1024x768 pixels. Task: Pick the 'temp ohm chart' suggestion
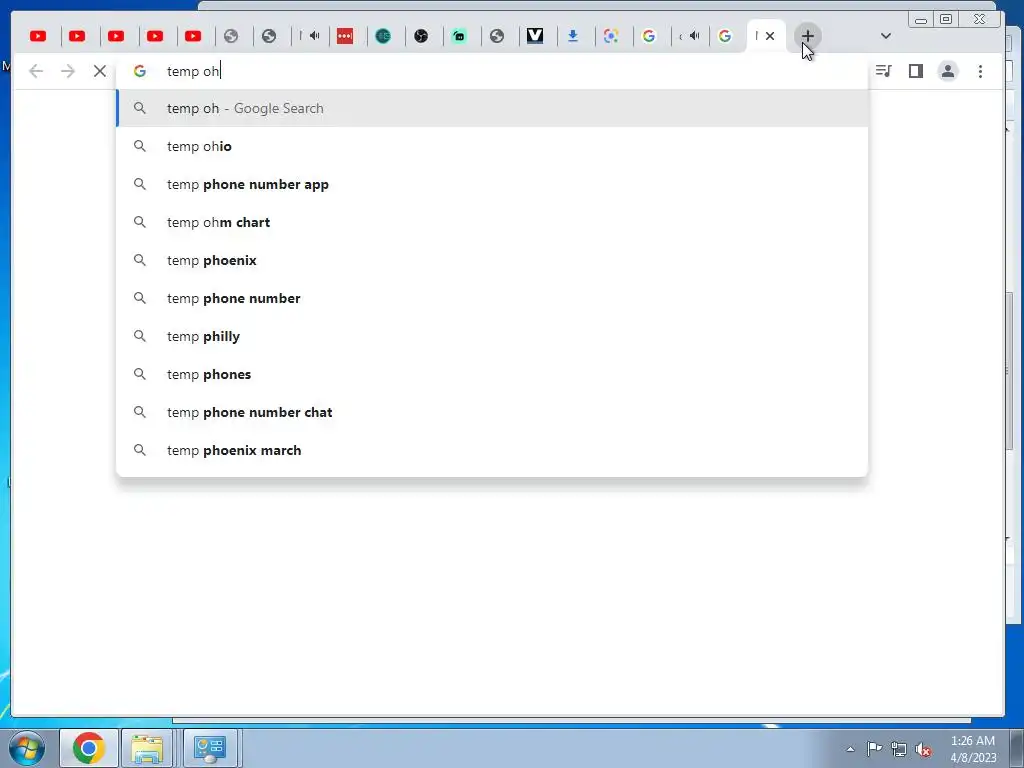tap(492, 222)
